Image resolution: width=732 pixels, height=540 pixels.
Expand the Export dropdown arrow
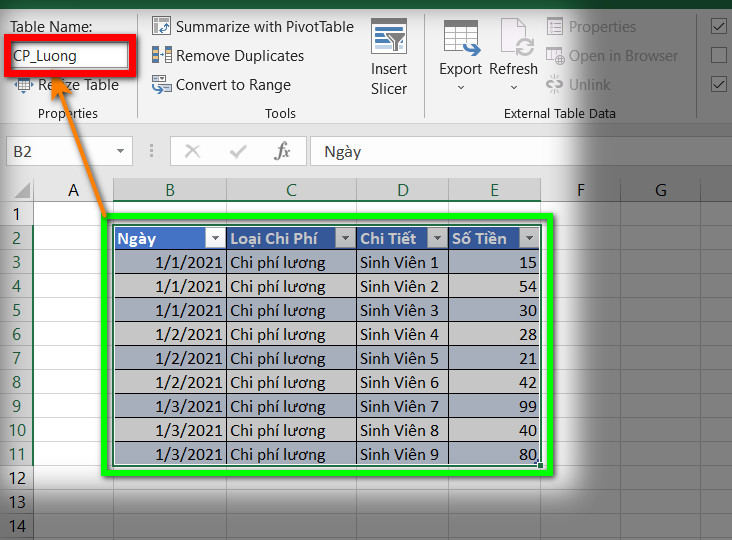[x=461, y=87]
